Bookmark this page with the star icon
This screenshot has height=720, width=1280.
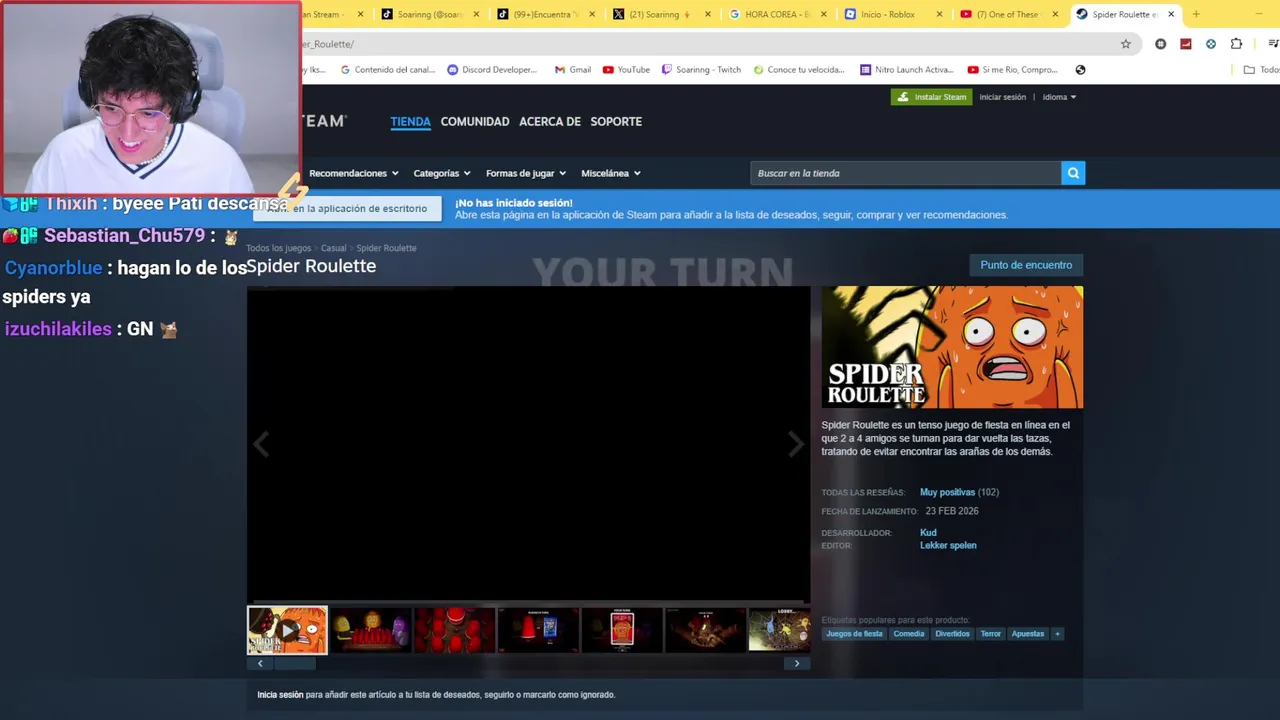point(1126,44)
